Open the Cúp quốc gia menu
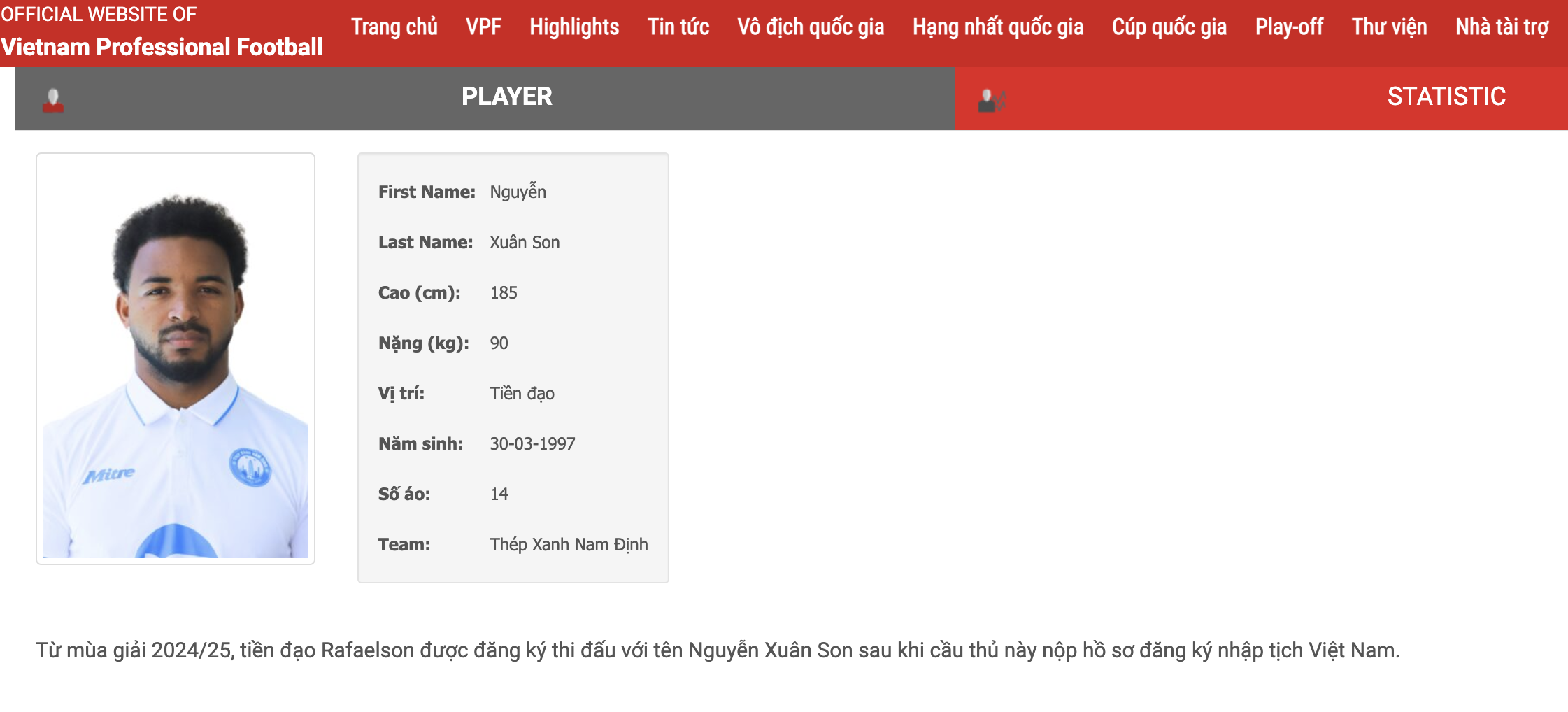 pos(1169,27)
